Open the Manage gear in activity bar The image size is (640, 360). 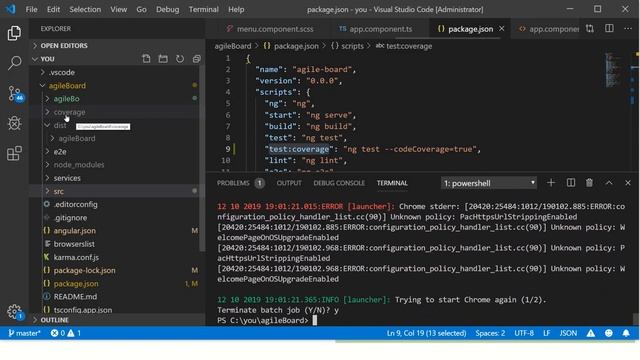(x=14, y=312)
